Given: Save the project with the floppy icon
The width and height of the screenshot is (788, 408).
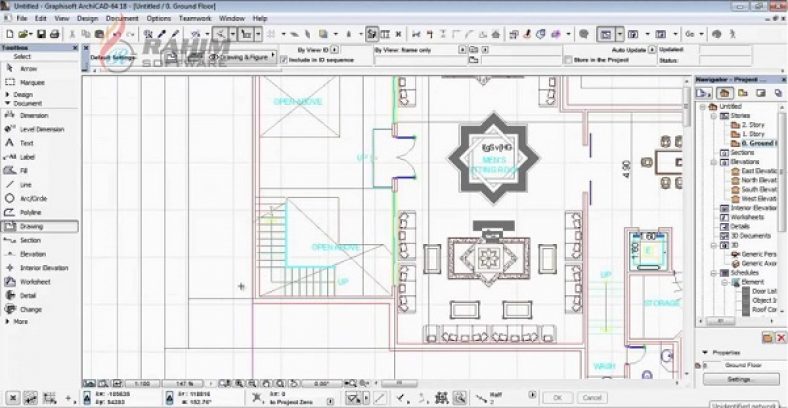Looking at the screenshot, I should pyautogui.click(x=41, y=34).
